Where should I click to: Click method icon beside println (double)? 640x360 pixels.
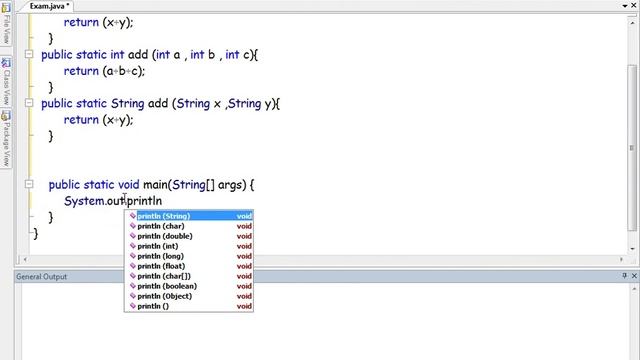[x=133, y=236]
